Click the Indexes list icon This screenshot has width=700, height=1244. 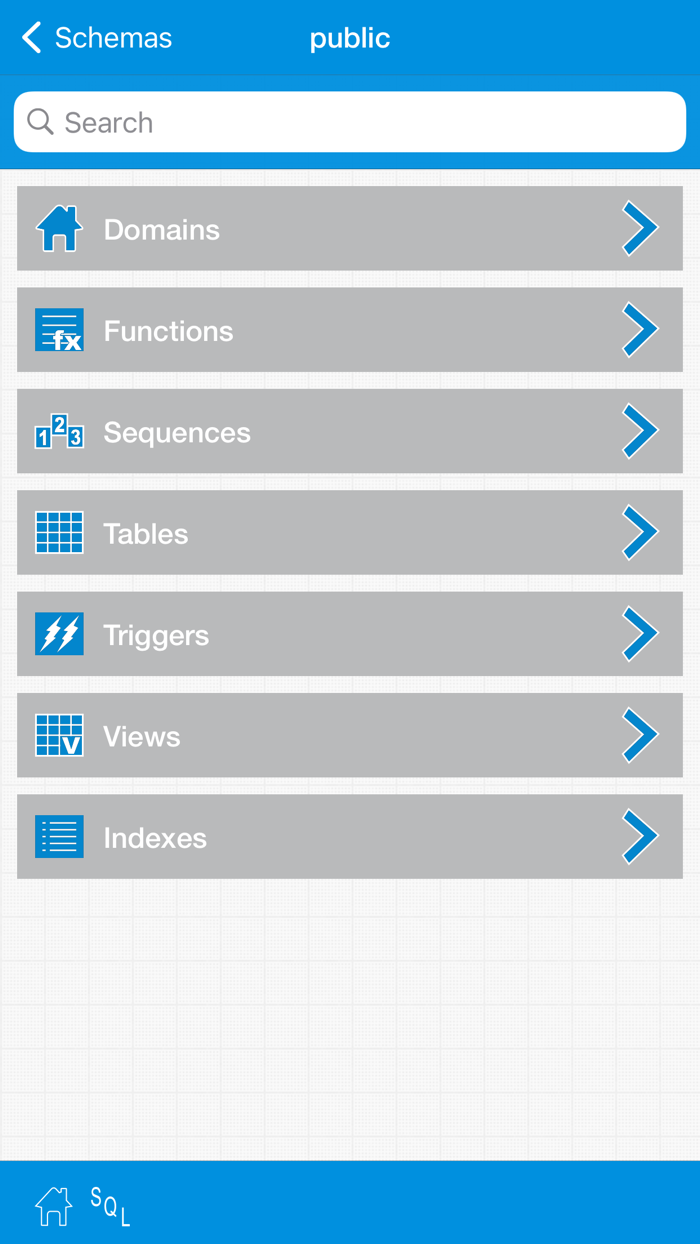(60, 837)
